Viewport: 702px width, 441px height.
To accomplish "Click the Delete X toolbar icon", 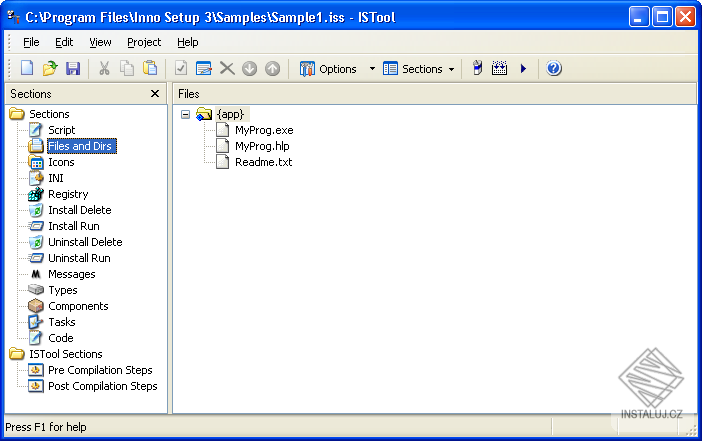I will pos(227,69).
